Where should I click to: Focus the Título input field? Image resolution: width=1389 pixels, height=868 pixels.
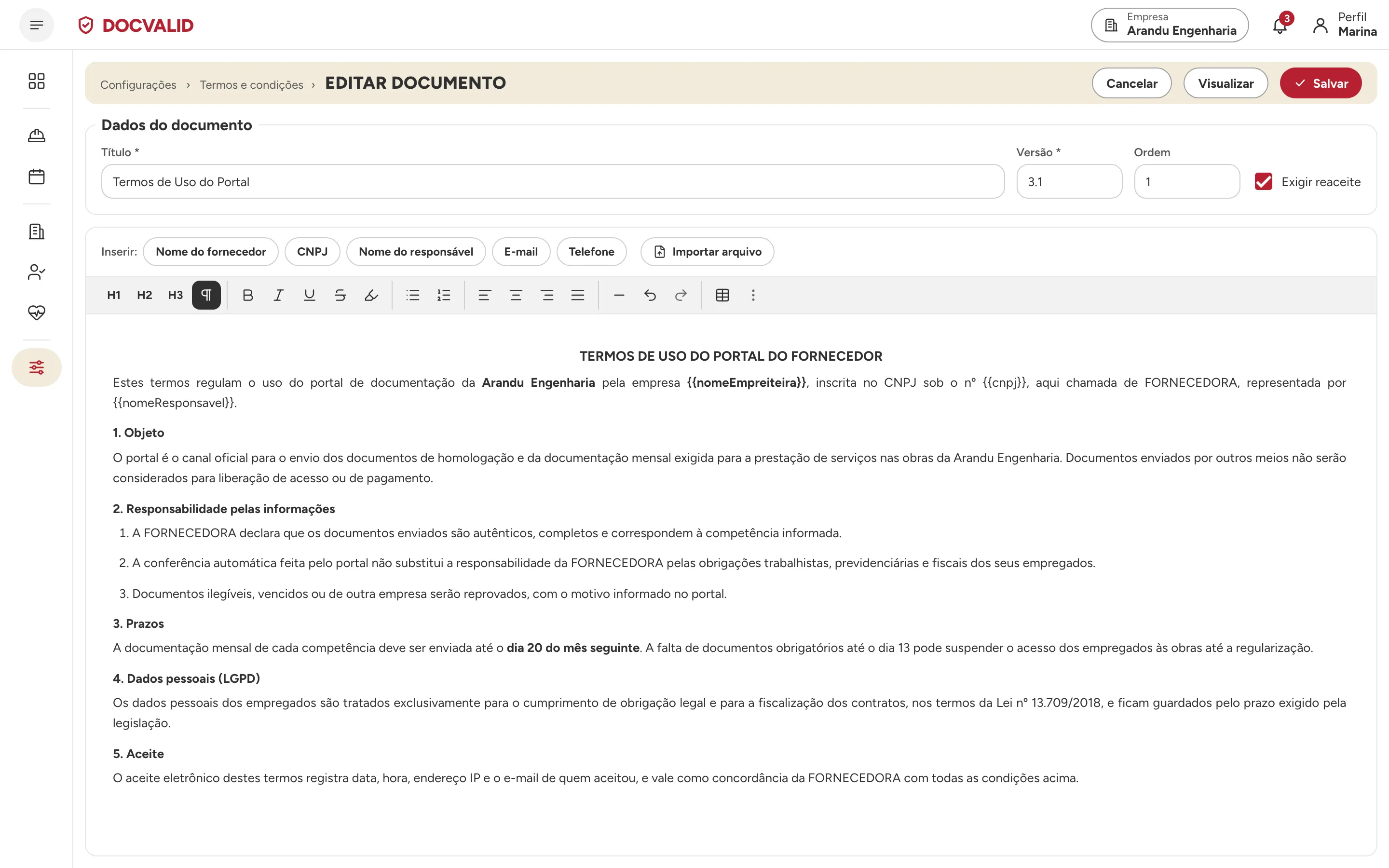553,181
